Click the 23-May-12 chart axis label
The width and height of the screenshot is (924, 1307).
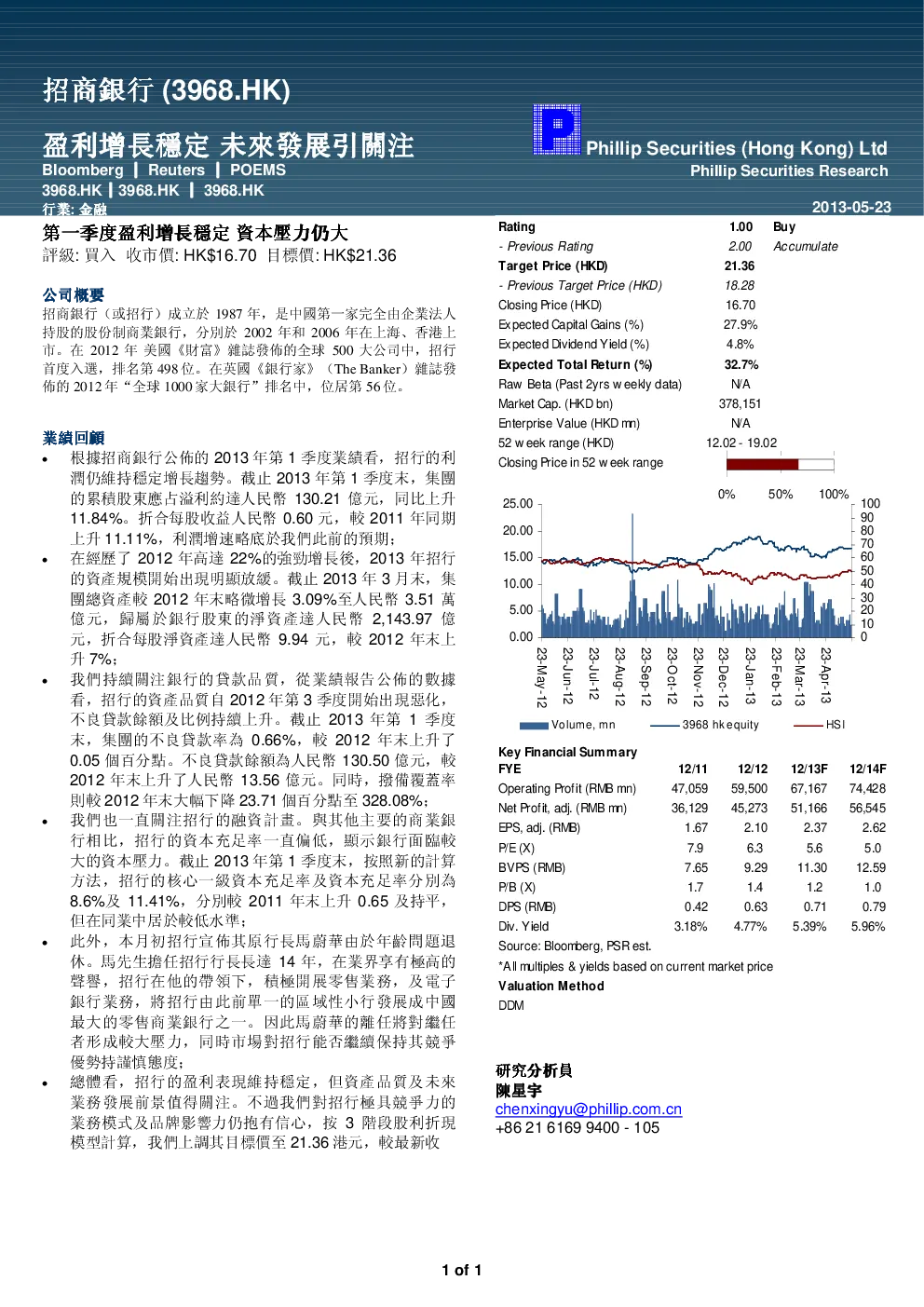[x=541, y=677]
